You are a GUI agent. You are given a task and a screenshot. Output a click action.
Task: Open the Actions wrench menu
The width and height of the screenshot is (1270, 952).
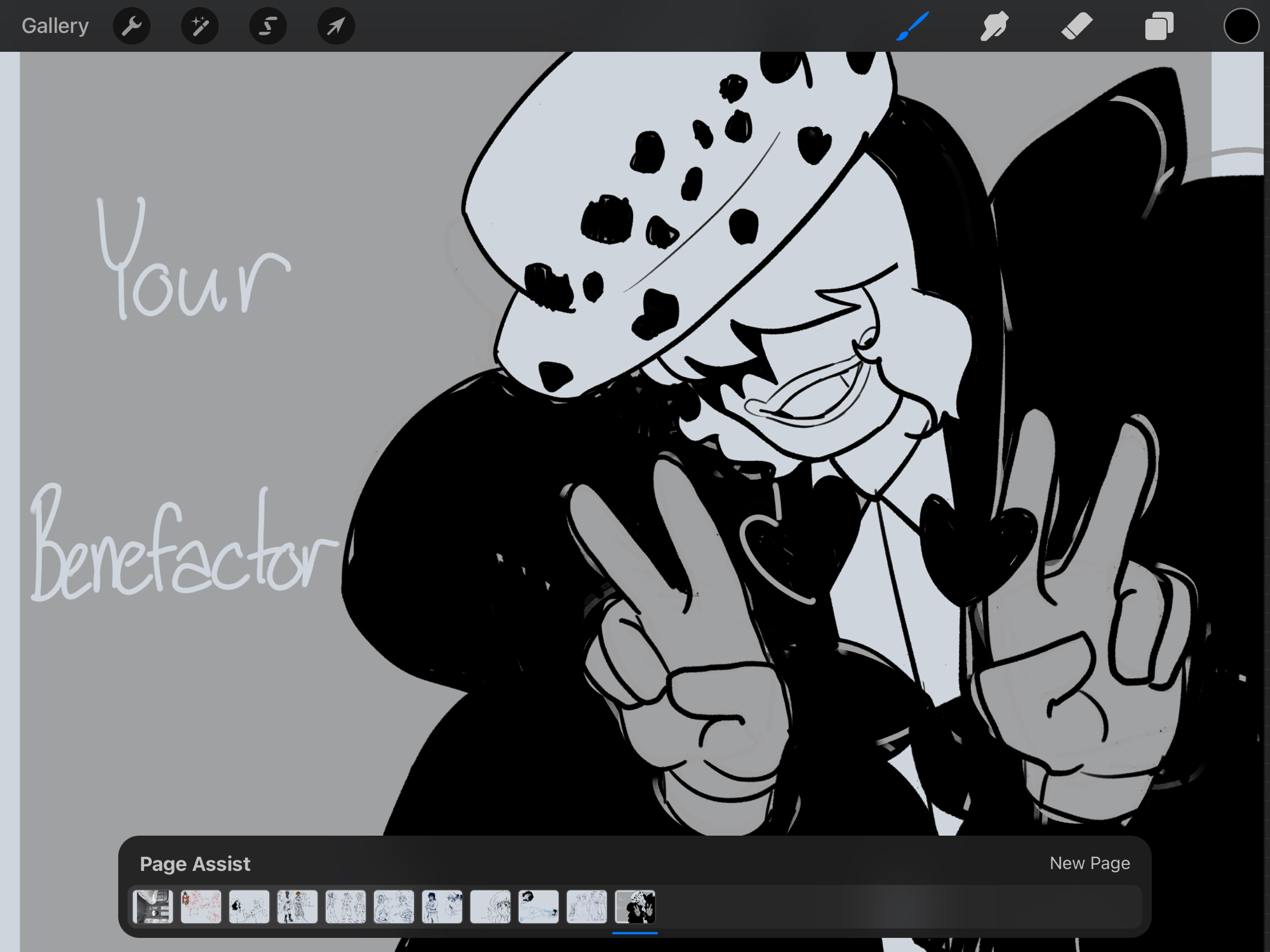click(x=131, y=26)
